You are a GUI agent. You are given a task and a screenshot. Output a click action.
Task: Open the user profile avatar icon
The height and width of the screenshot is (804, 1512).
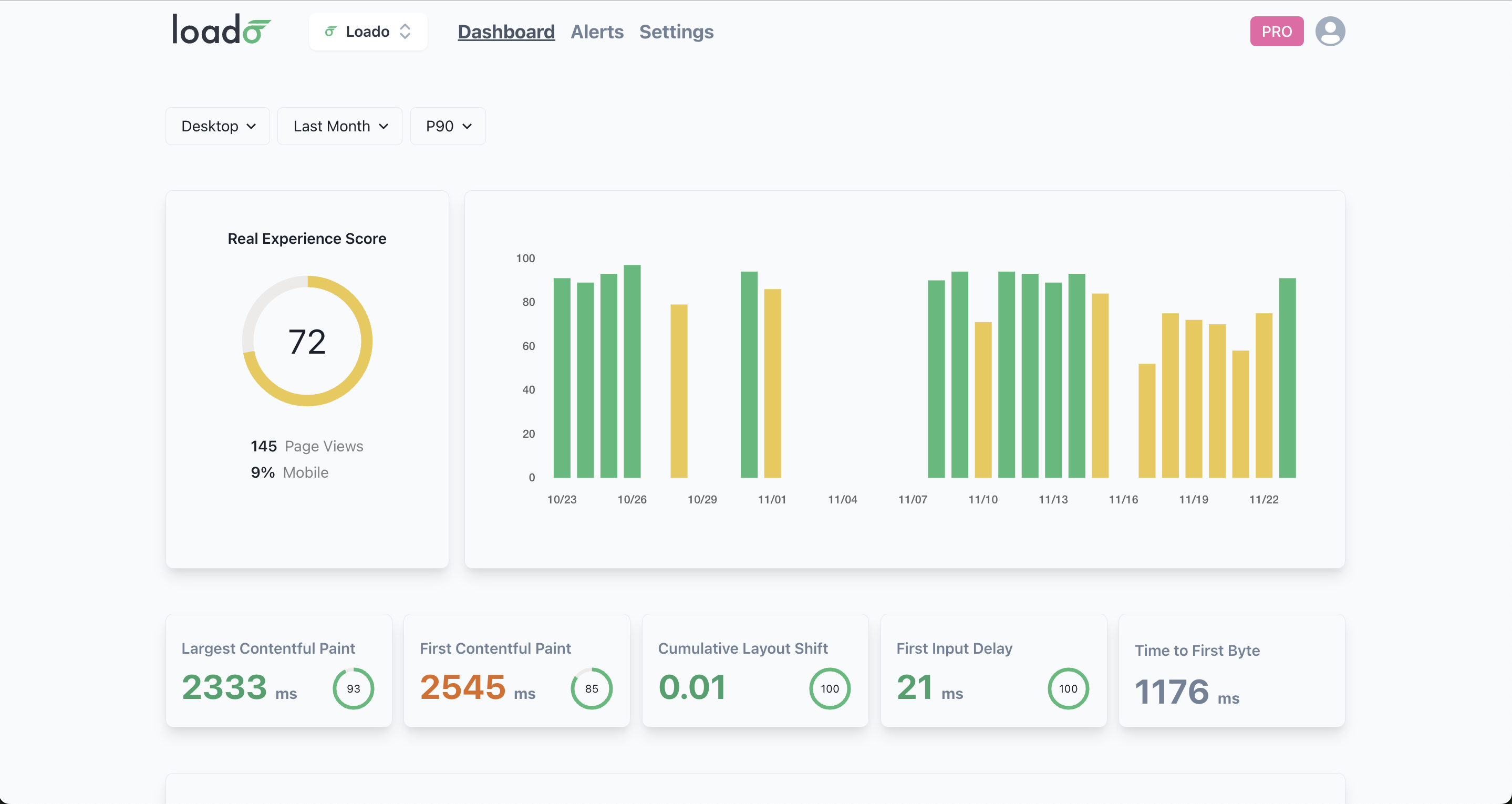[x=1330, y=31]
